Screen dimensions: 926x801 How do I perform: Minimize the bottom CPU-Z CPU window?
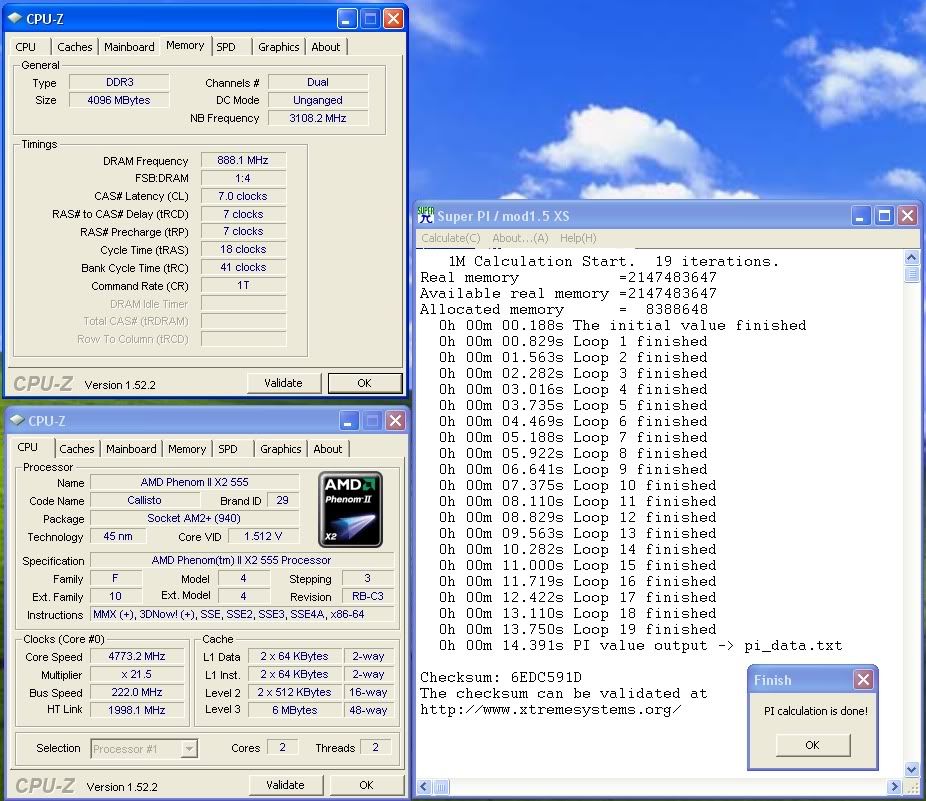pos(349,421)
